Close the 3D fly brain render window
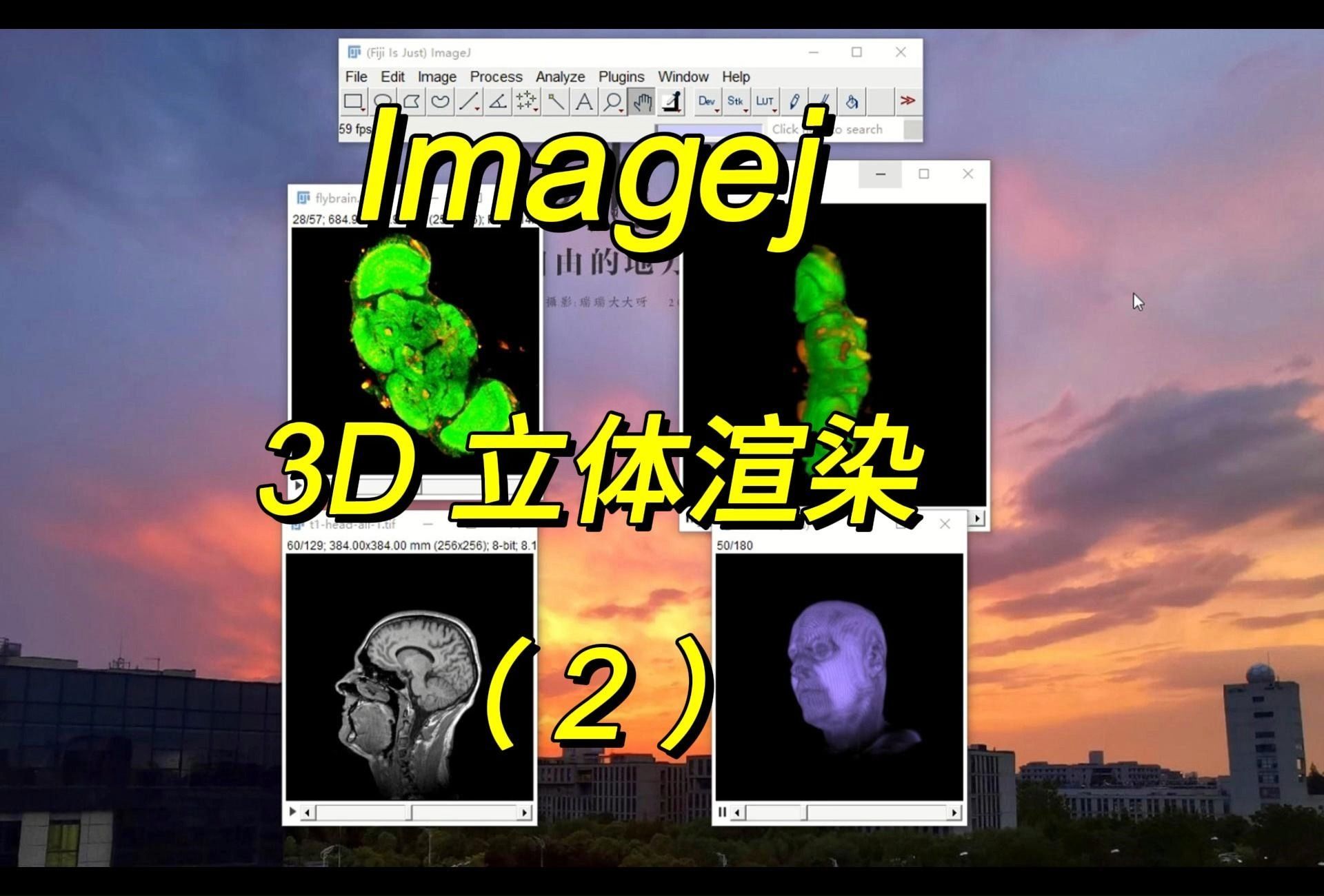 (967, 174)
